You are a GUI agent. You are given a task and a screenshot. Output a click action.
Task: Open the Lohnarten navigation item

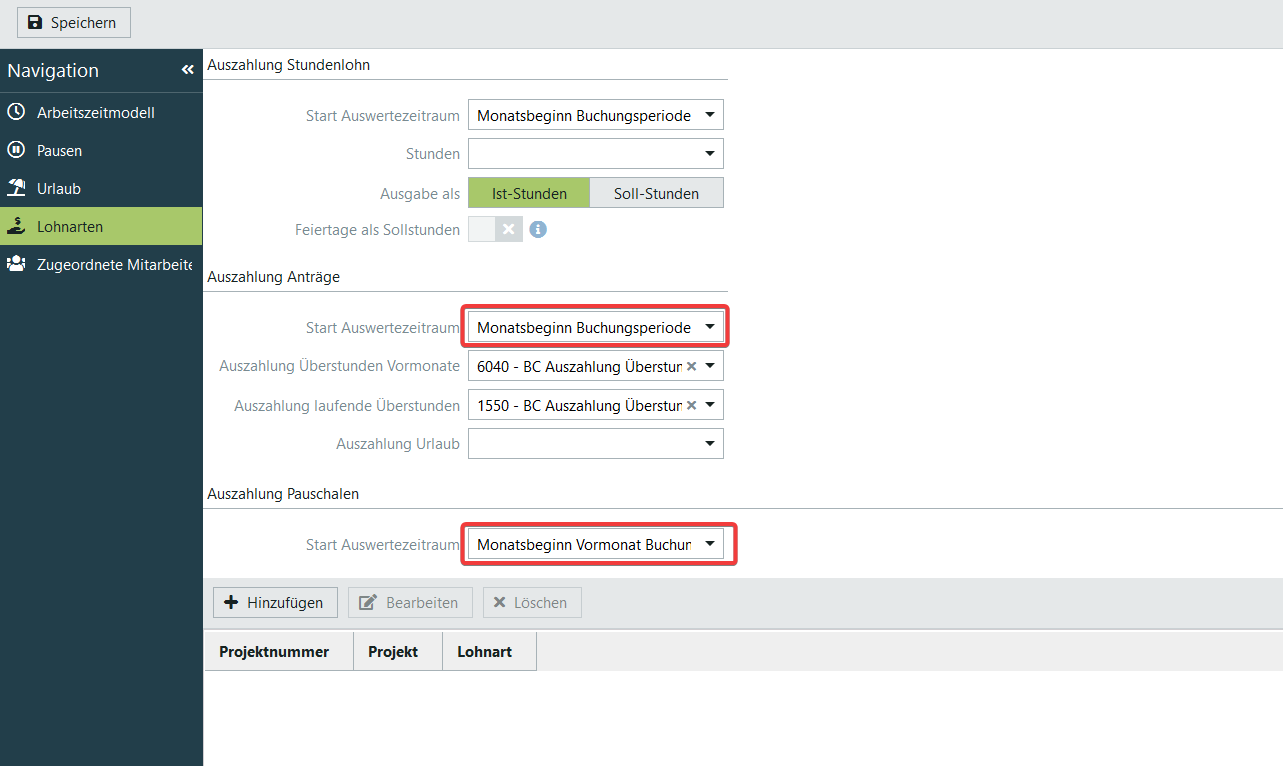pos(70,226)
